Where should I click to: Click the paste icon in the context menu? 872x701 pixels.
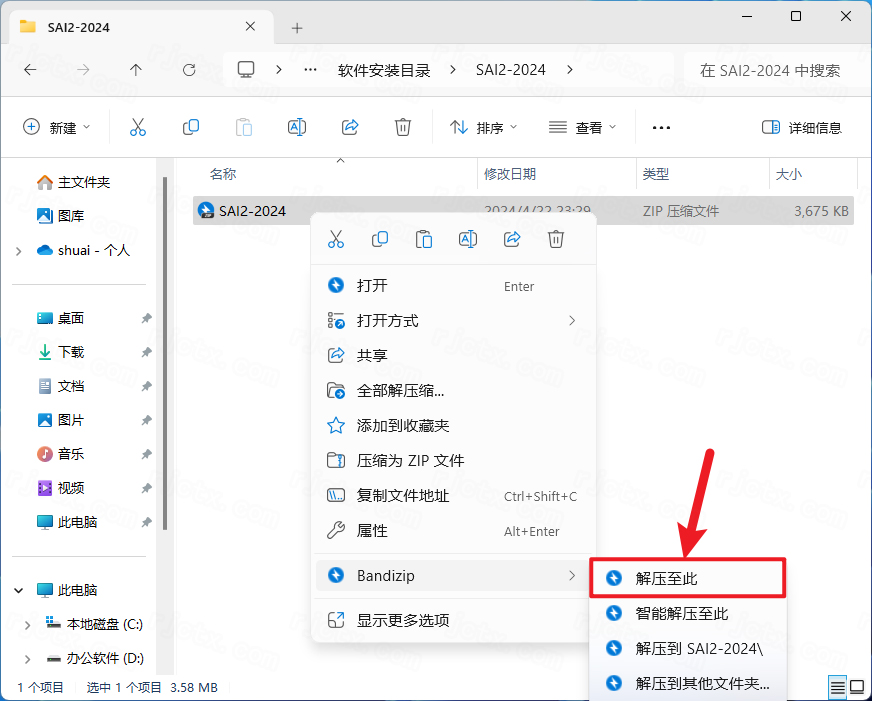424,240
